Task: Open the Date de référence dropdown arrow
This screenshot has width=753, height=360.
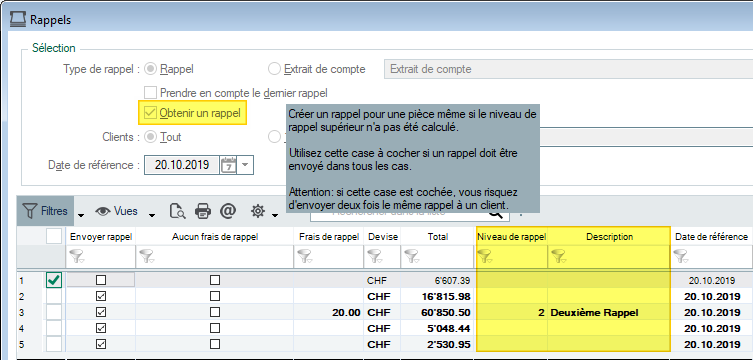Action: pos(245,165)
